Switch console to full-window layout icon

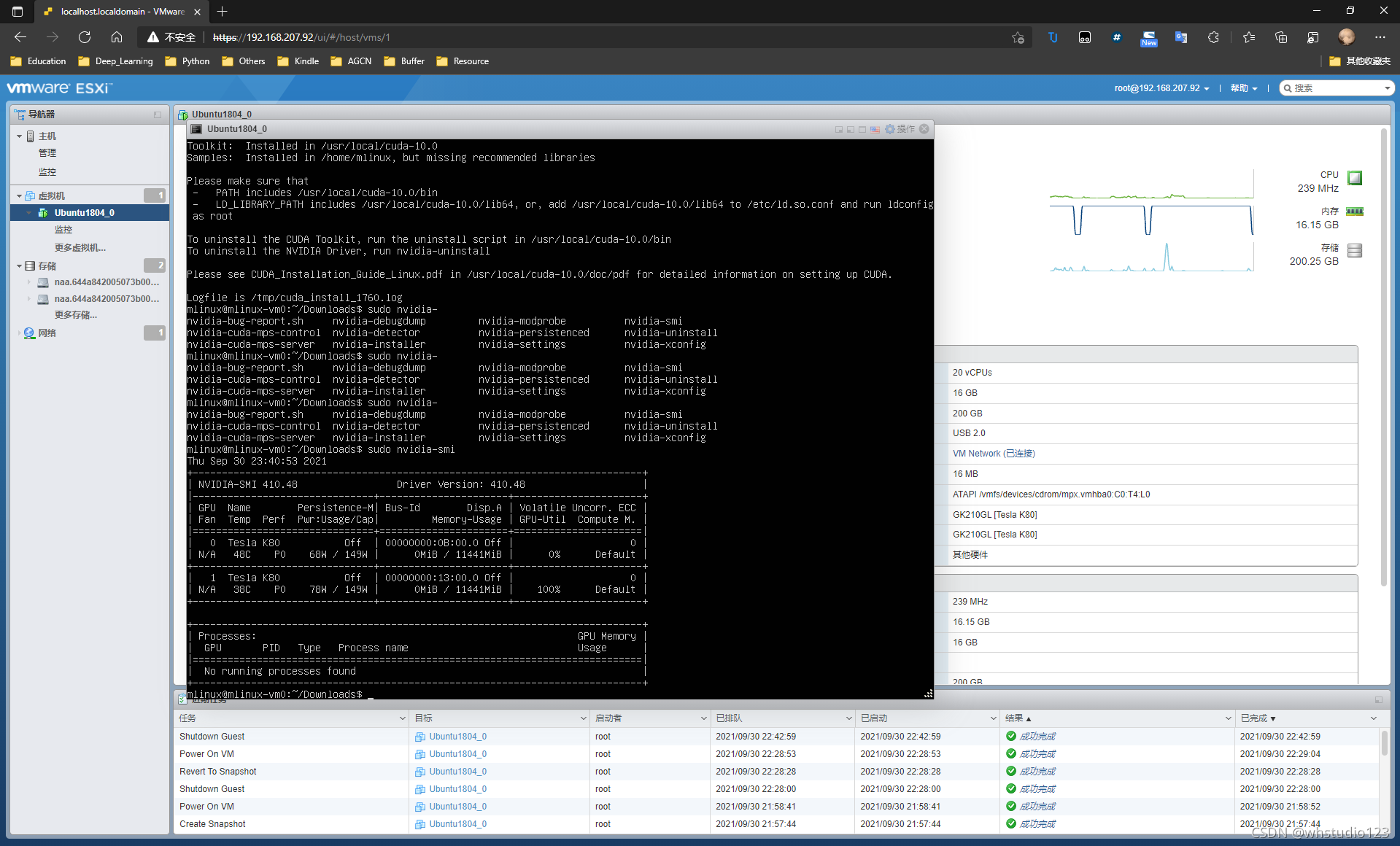pos(862,129)
